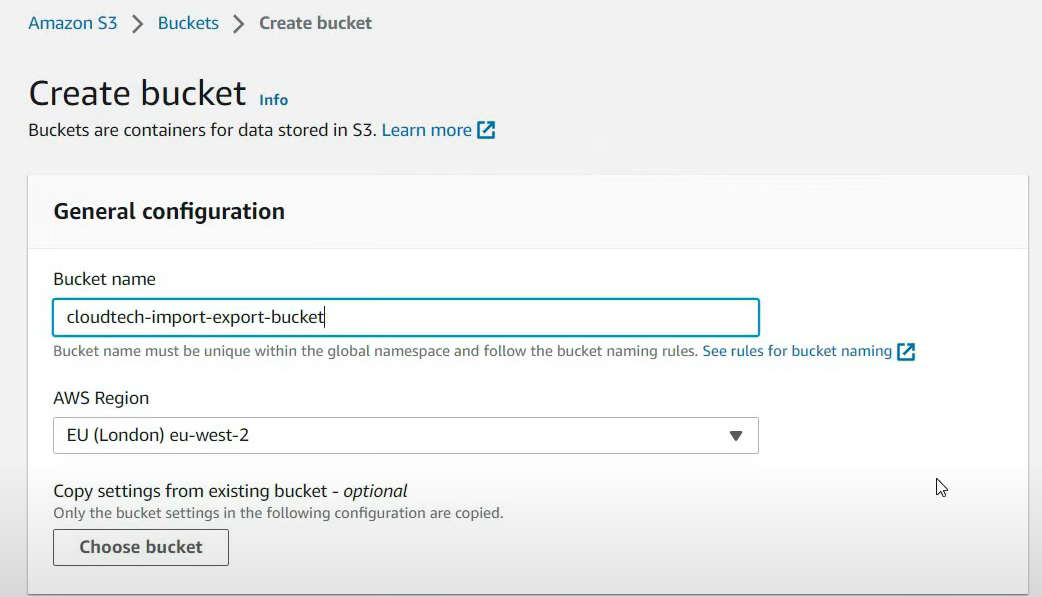Click the Create bucket page title
The height and width of the screenshot is (597, 1042).
pyautogui.click(x=138, y=93)
